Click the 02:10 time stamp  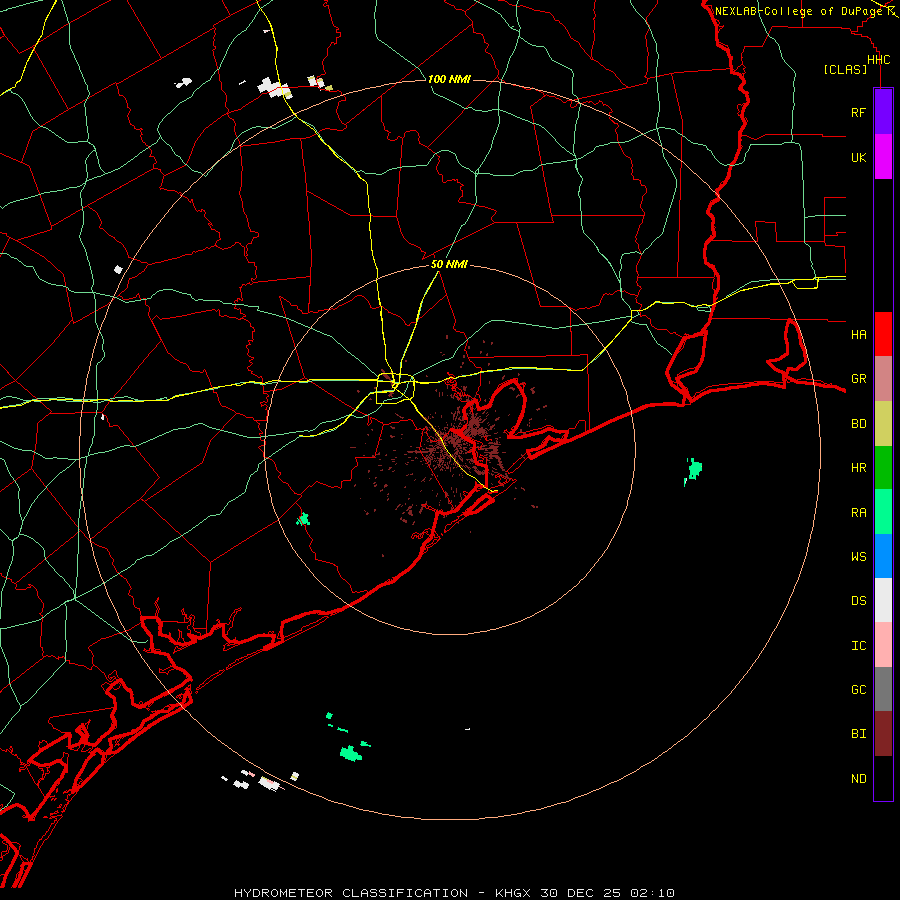tap(651, 893)
